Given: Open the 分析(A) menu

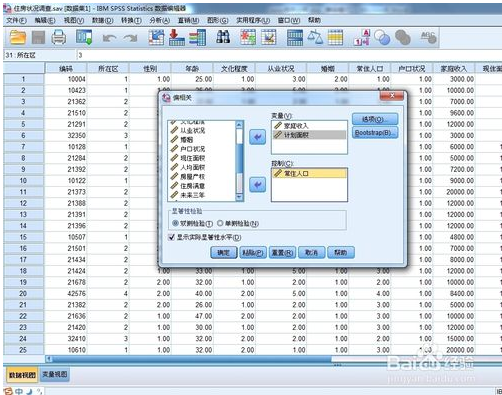Looking at the screenshot, I should [x=160, y=21].
